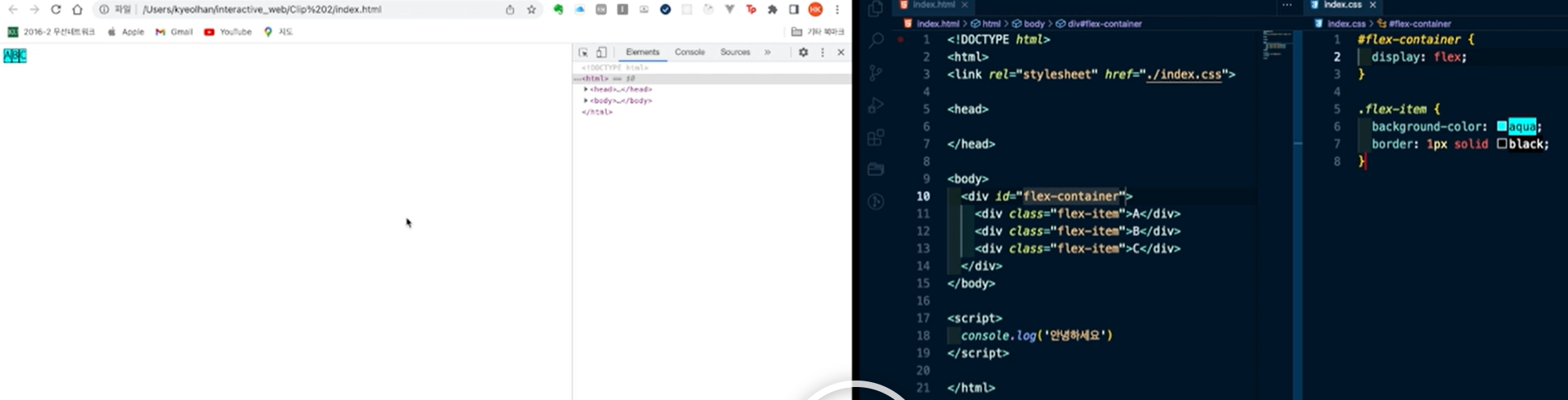The height and width of the screenshot is (400, 1568).
Task: Open the 지도 maps bookmark
Action: (x=278, y=32)
